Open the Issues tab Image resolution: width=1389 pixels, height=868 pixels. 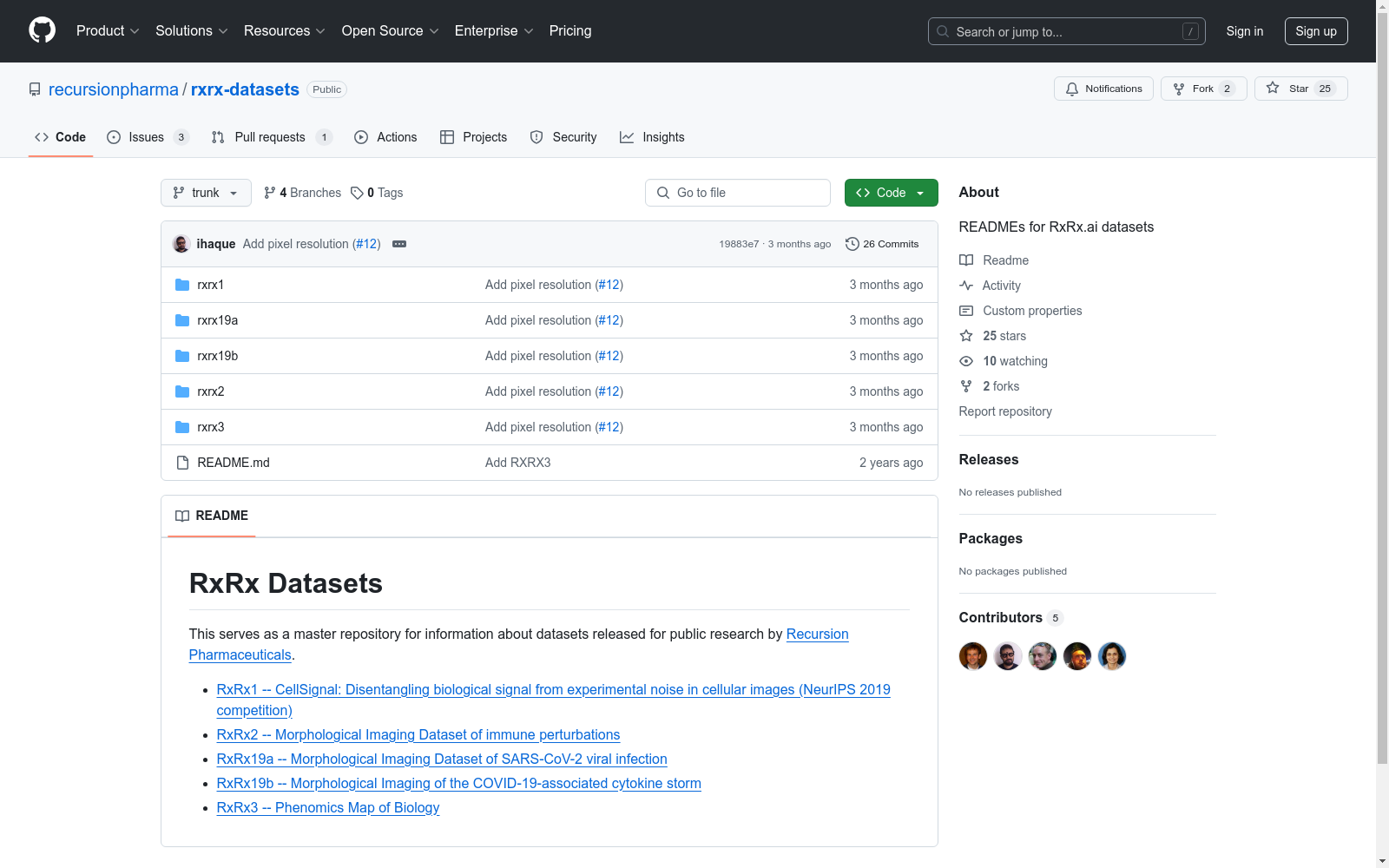click(147, 137)
